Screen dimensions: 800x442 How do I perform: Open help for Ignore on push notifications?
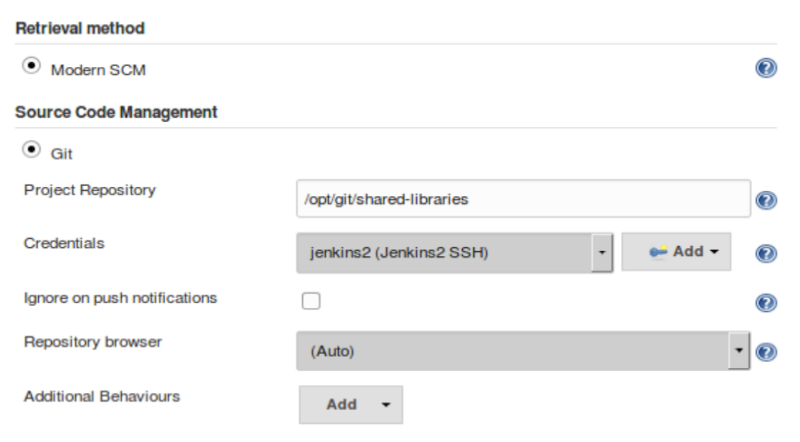click(x=767, y=302)
